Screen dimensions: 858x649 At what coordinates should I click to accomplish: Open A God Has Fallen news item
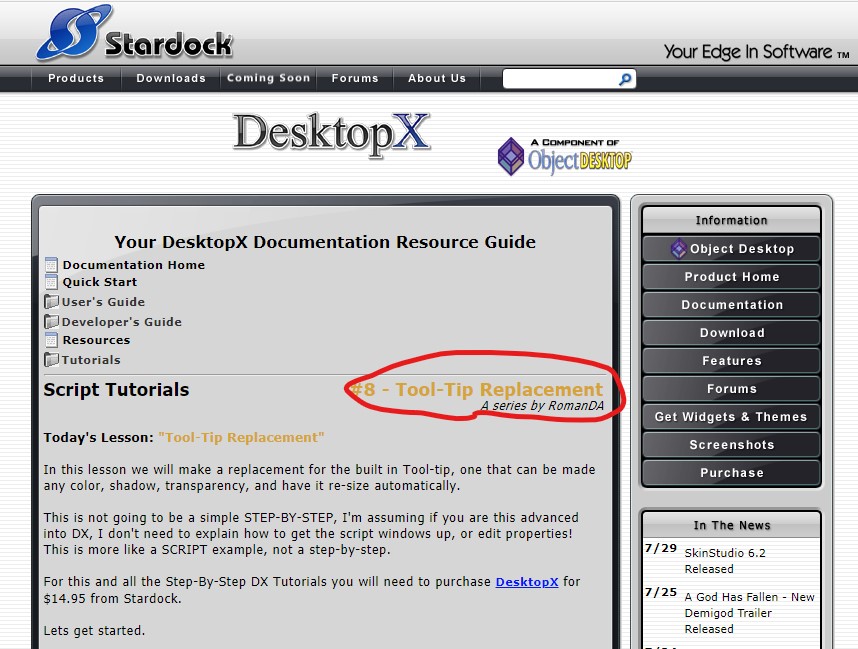pyautogui.click(x=750, y=613)
